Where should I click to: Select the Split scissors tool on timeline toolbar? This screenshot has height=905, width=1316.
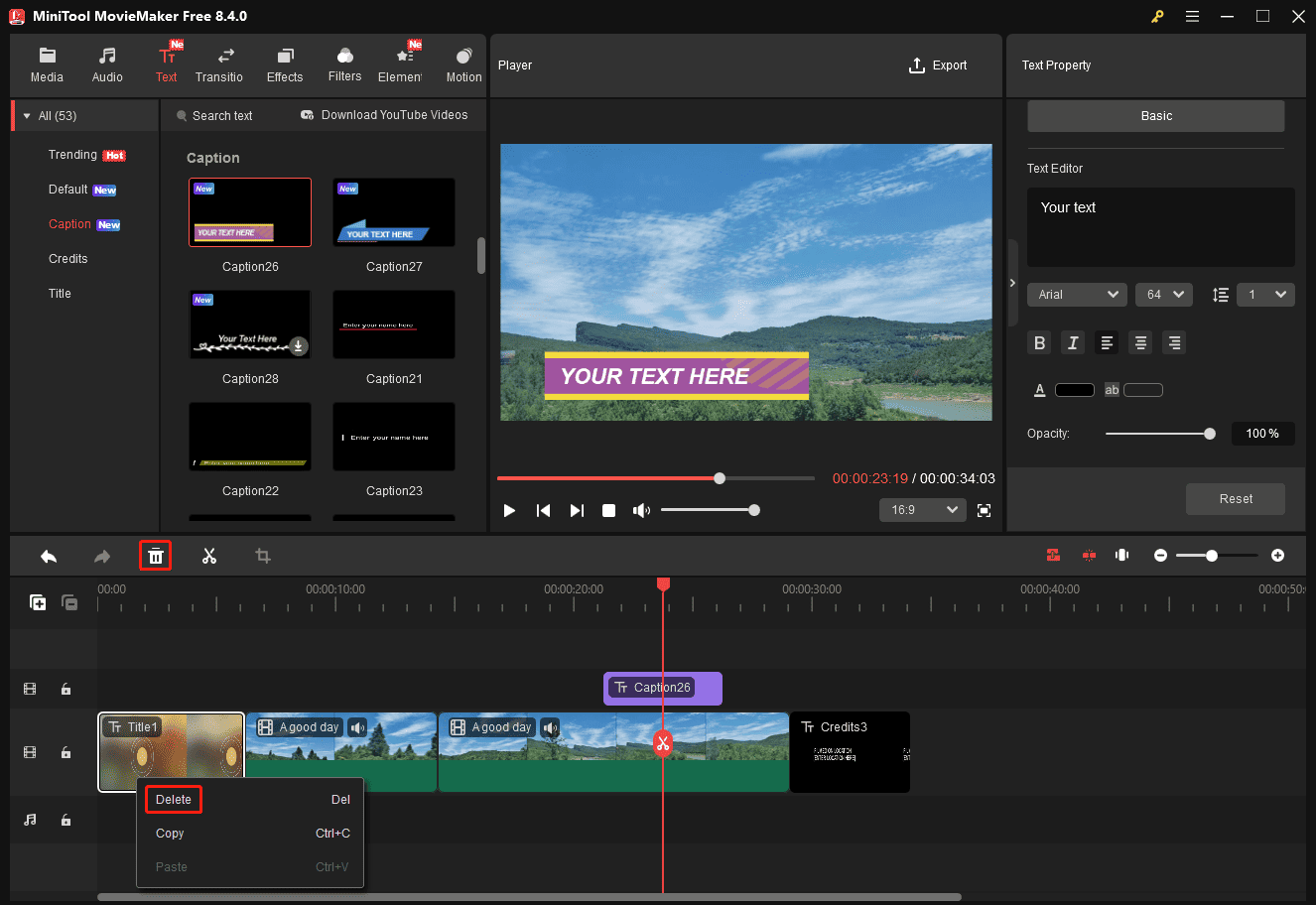click(x=209, y=556)
